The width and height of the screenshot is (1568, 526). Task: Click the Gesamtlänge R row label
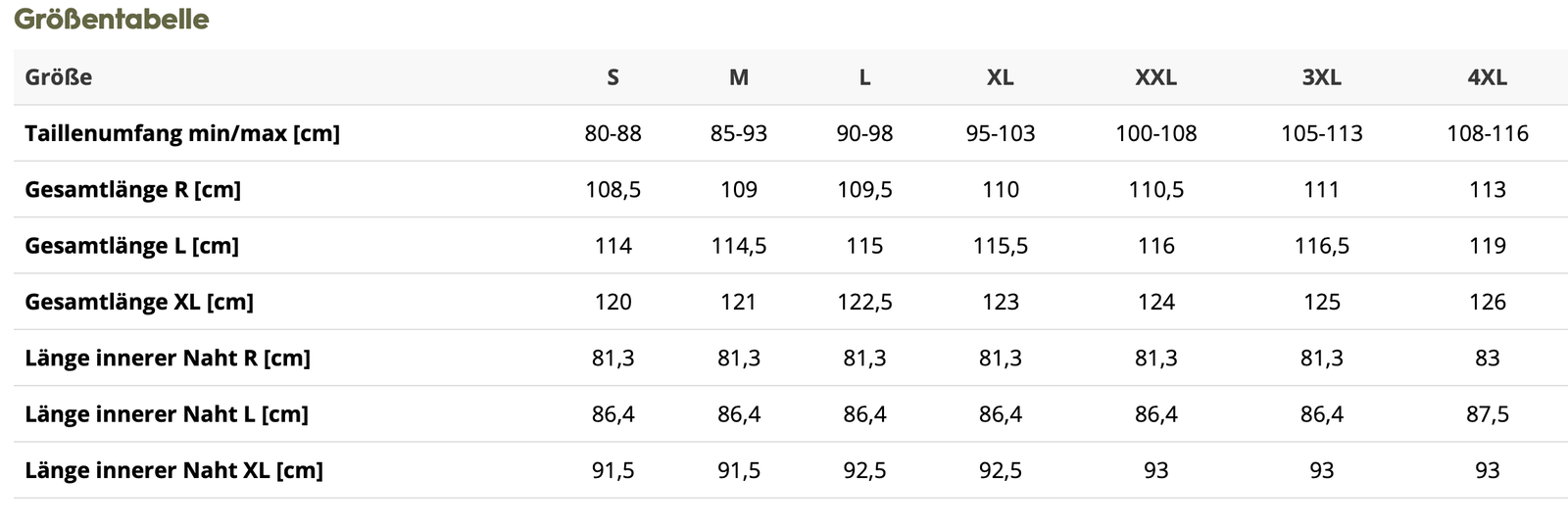tap(132, 189)
